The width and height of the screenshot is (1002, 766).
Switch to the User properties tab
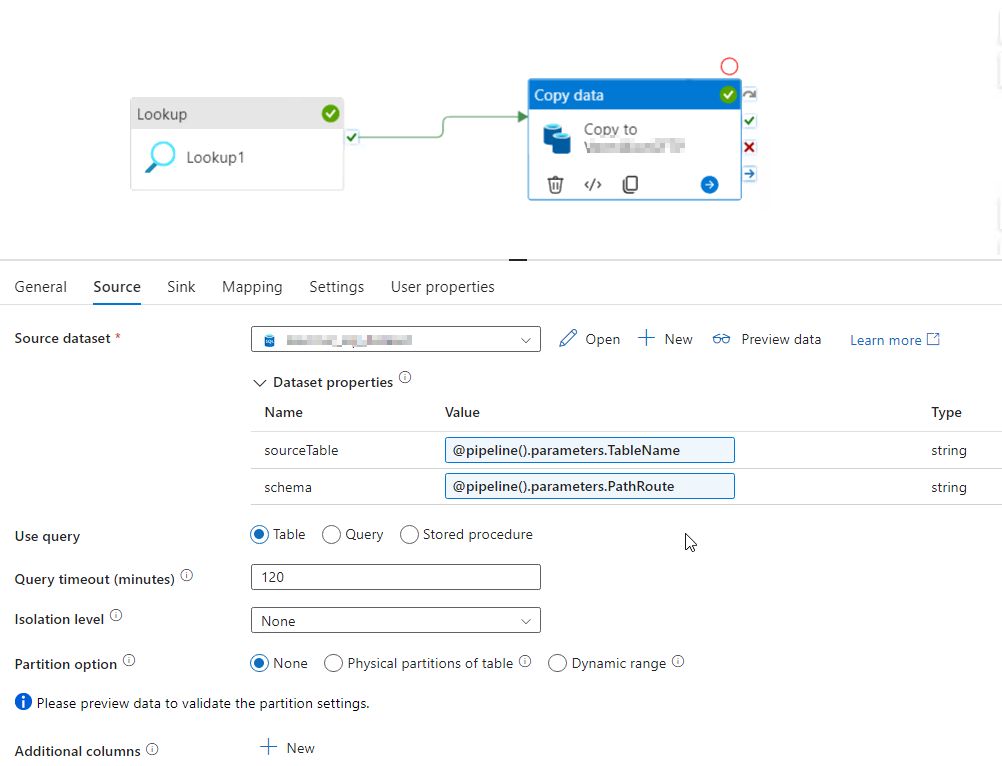pyautogui.click(x=442, y=287)
